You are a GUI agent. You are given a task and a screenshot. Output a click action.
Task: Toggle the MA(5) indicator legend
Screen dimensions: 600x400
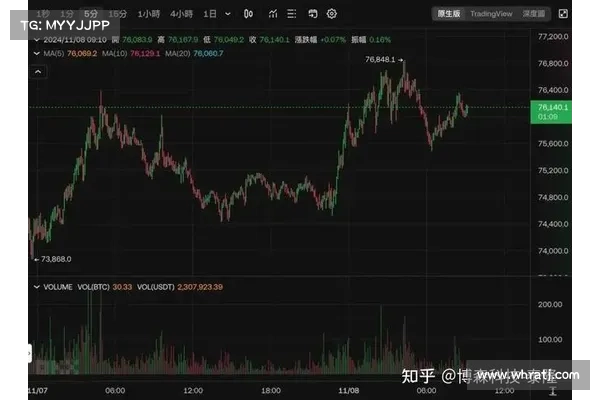(69, 52)
